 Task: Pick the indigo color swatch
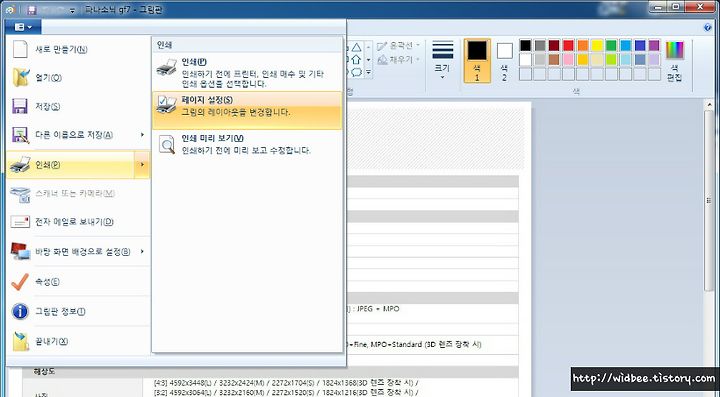640,45
